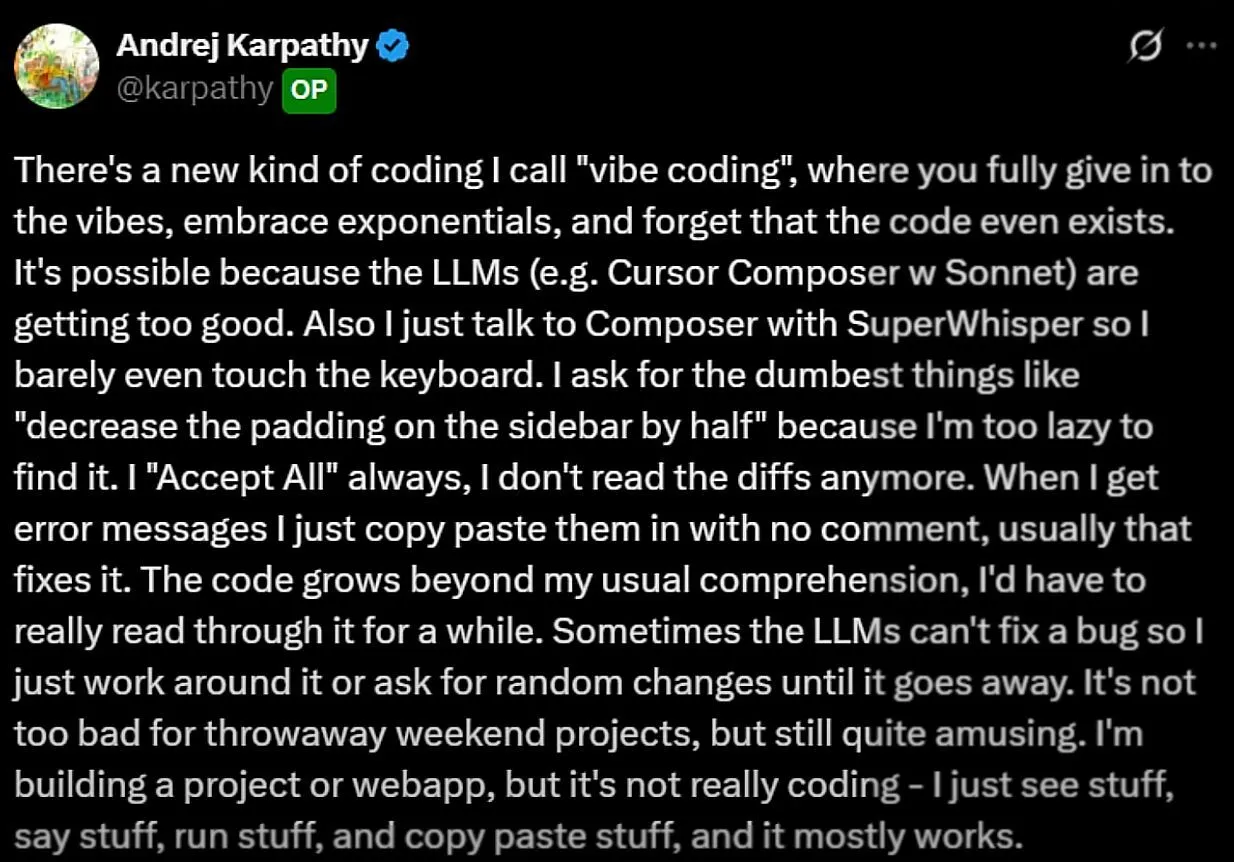The width and height of the screenshot is (1234, 862).
Task: Click the blue verified checkmark badge
Action: point(393,46)
